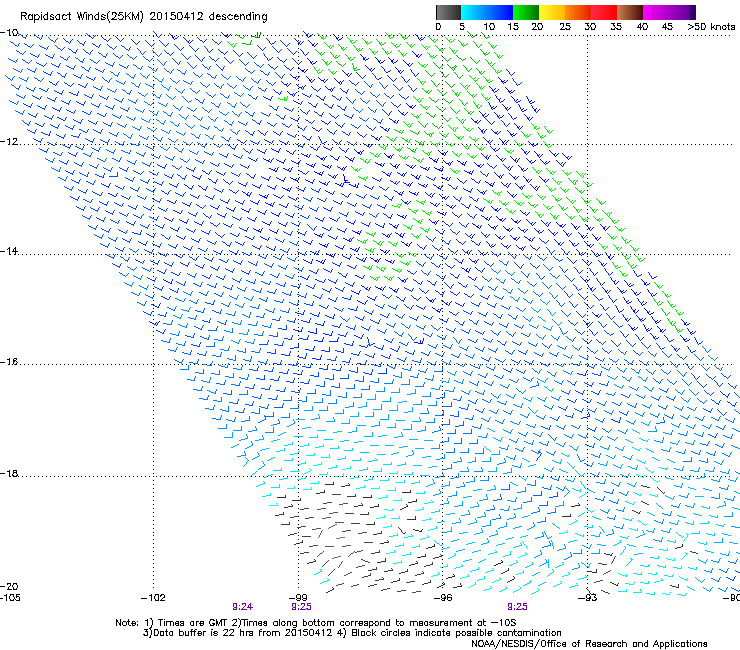
Task: Click the red 30-35 knots legend color
Action: click(604, 12)
